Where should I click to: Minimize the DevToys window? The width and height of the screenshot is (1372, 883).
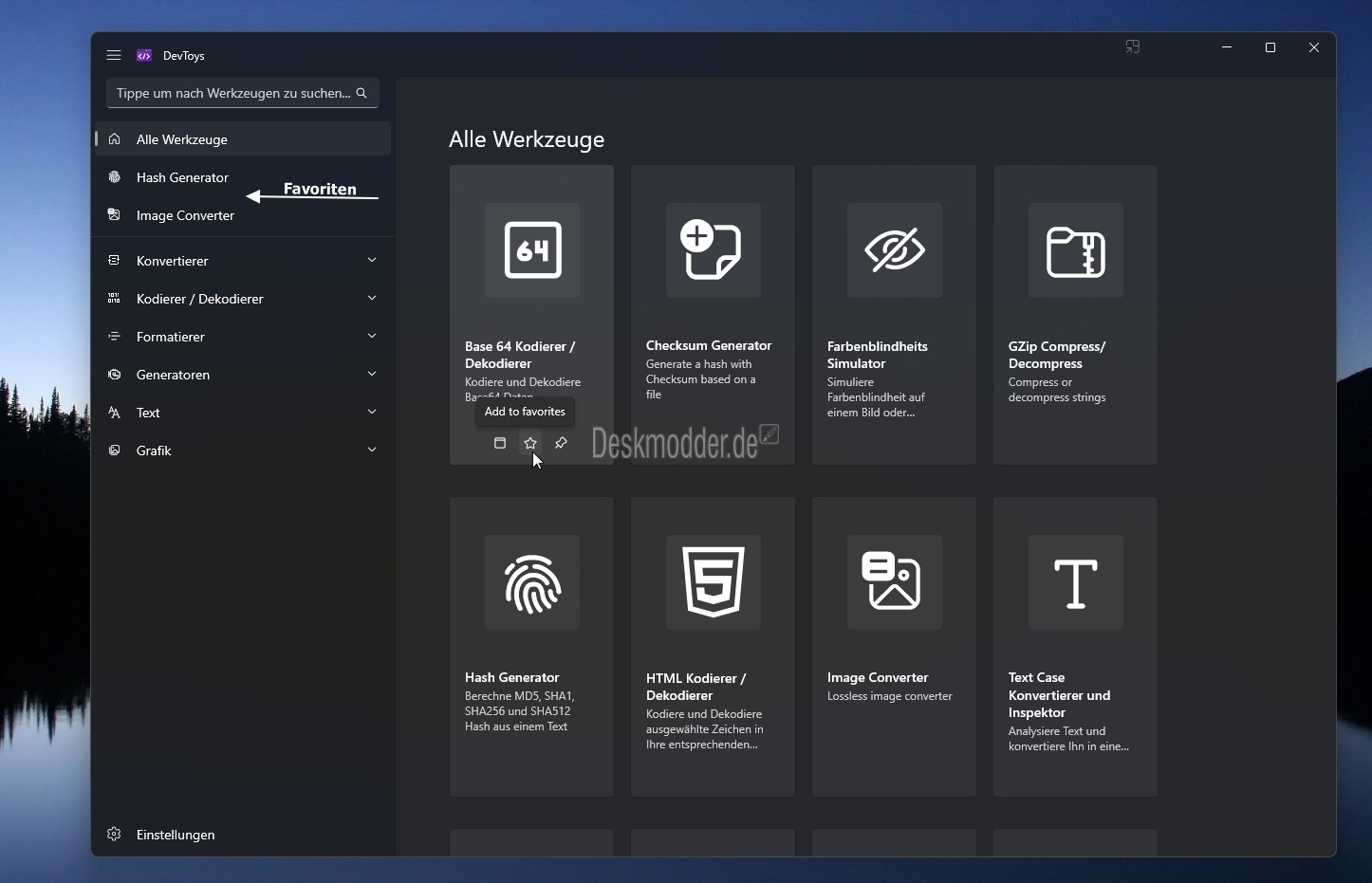point(1227,47)
